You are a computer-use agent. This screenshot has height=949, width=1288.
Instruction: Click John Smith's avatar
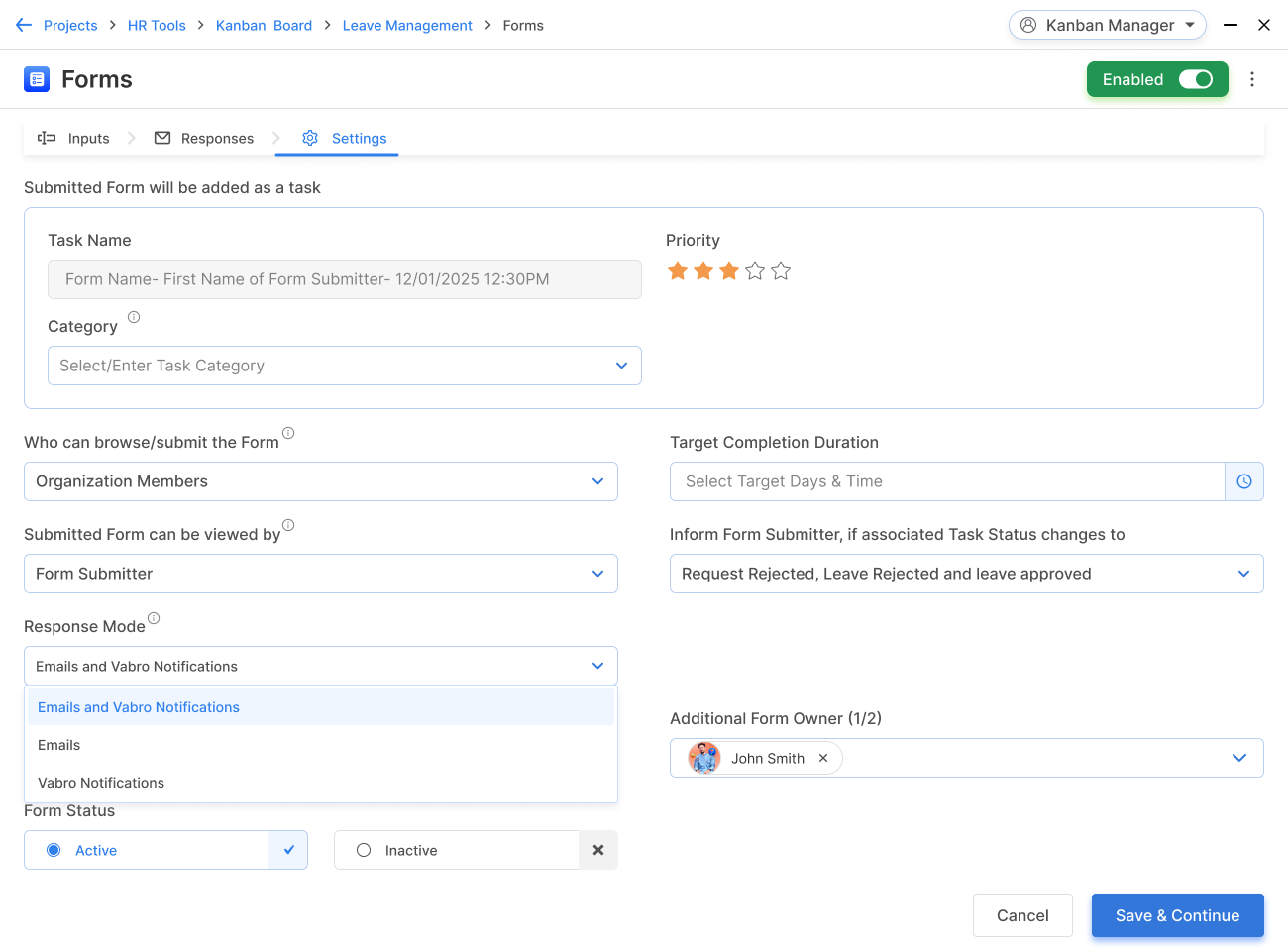(704, 758)
